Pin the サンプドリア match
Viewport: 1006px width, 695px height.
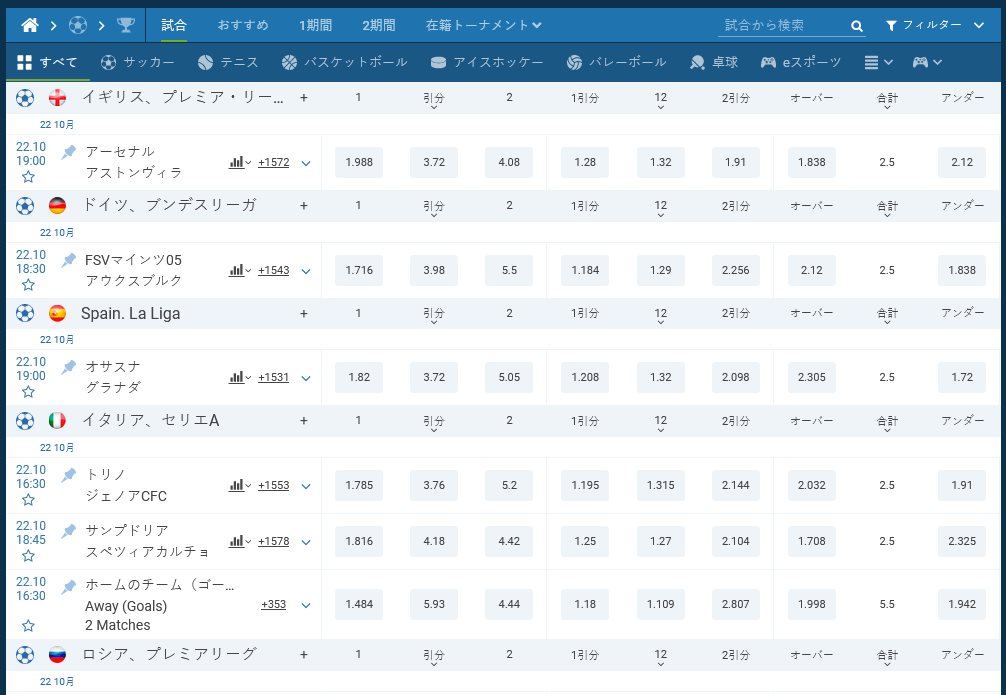(x=69, y=531)
